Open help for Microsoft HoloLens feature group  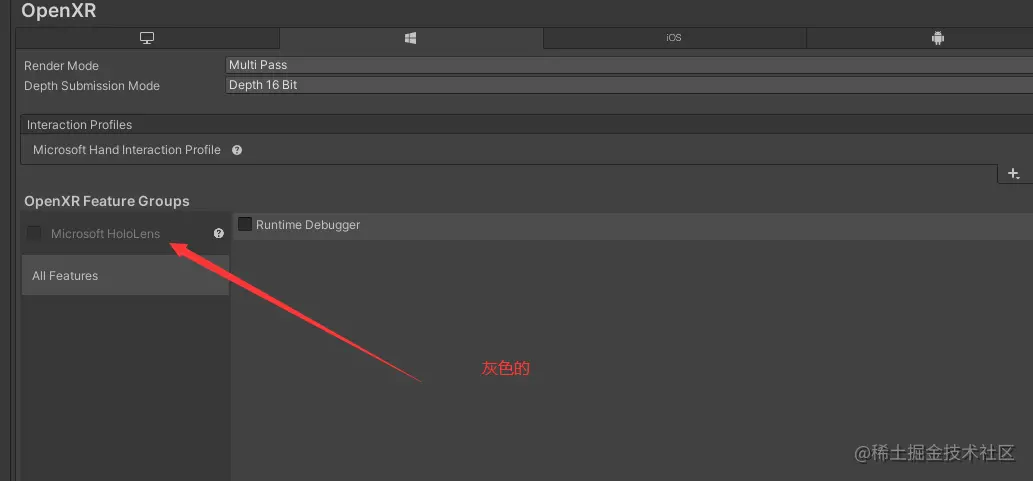[x=219, y=233]
